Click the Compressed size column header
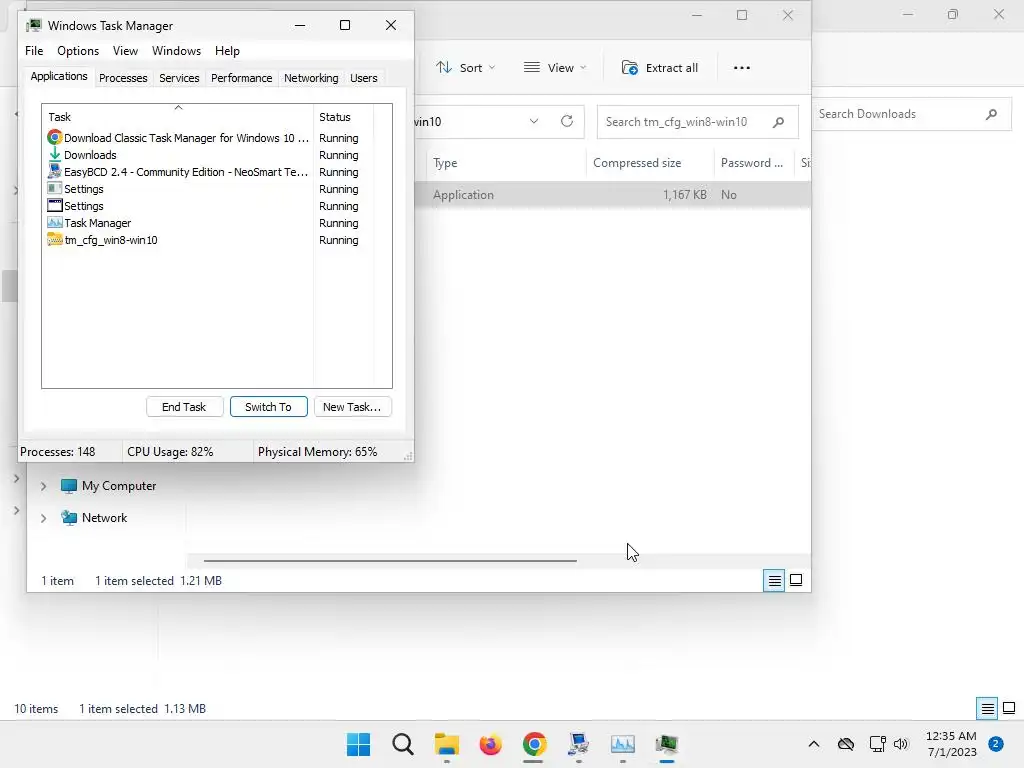 coord(649,163)
